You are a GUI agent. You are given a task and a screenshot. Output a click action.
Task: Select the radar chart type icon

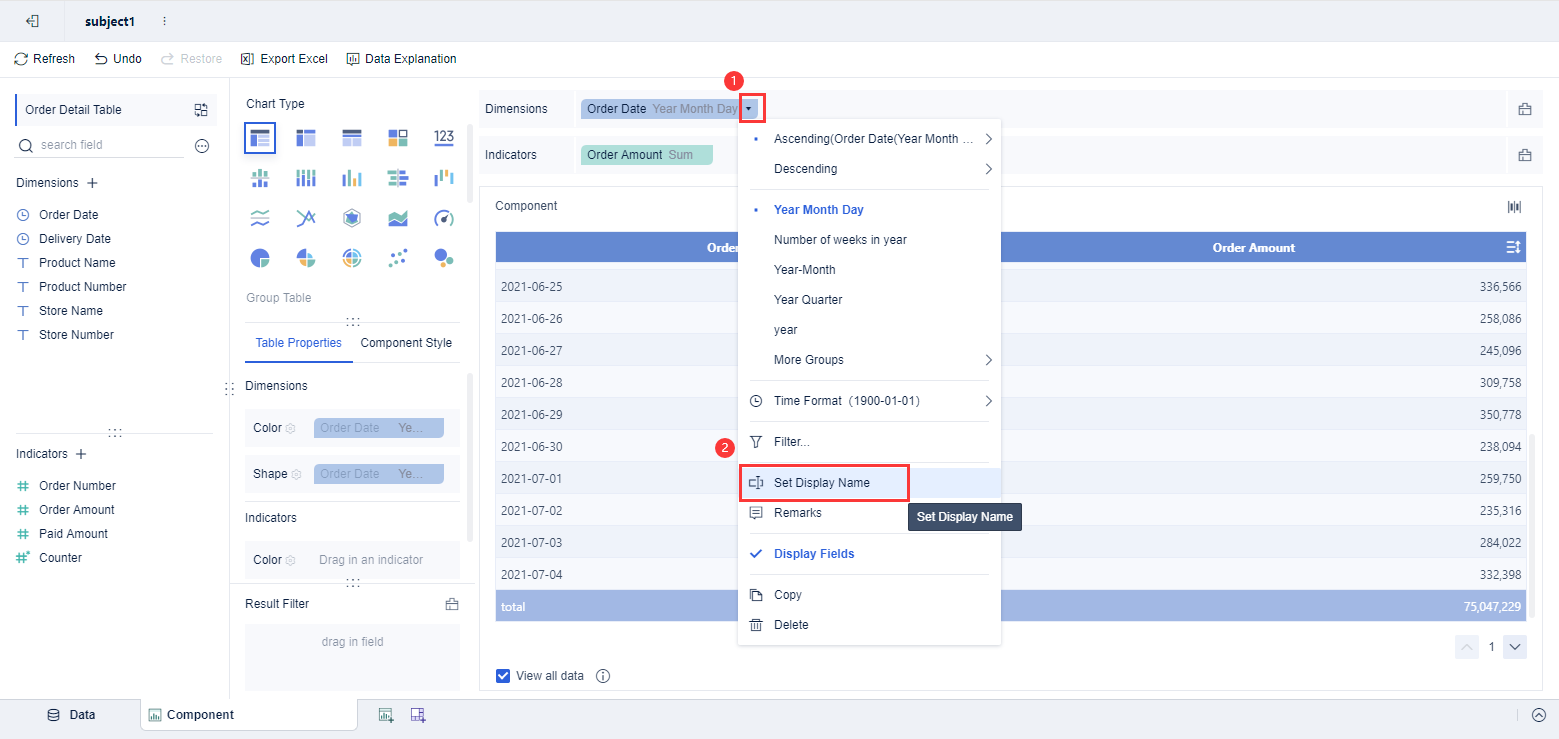351,217
